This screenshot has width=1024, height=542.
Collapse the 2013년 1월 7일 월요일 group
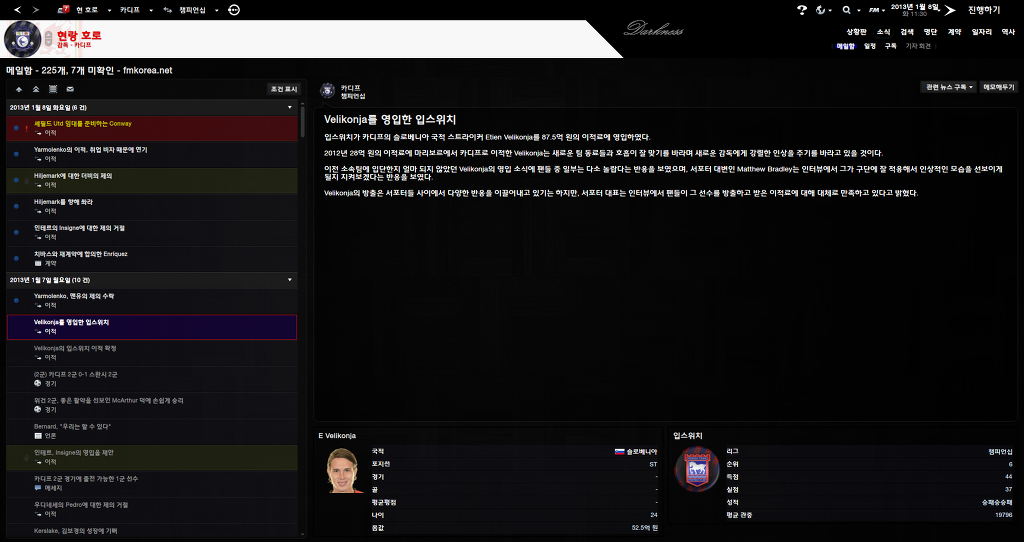[290, 279]
